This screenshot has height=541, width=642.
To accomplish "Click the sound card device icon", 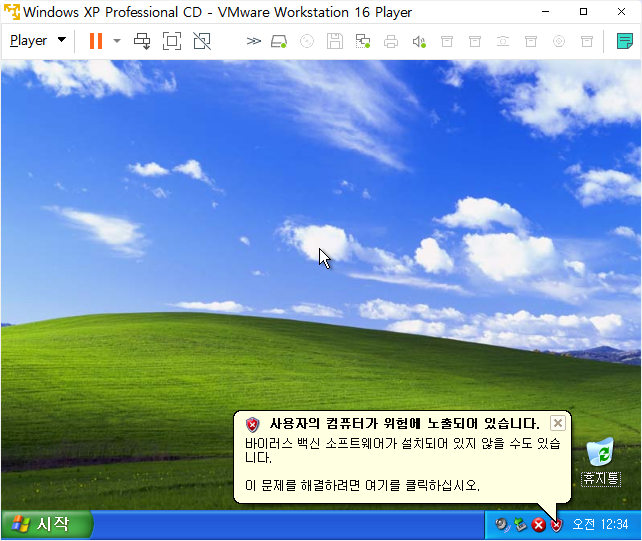I will (x=419, y=41).
